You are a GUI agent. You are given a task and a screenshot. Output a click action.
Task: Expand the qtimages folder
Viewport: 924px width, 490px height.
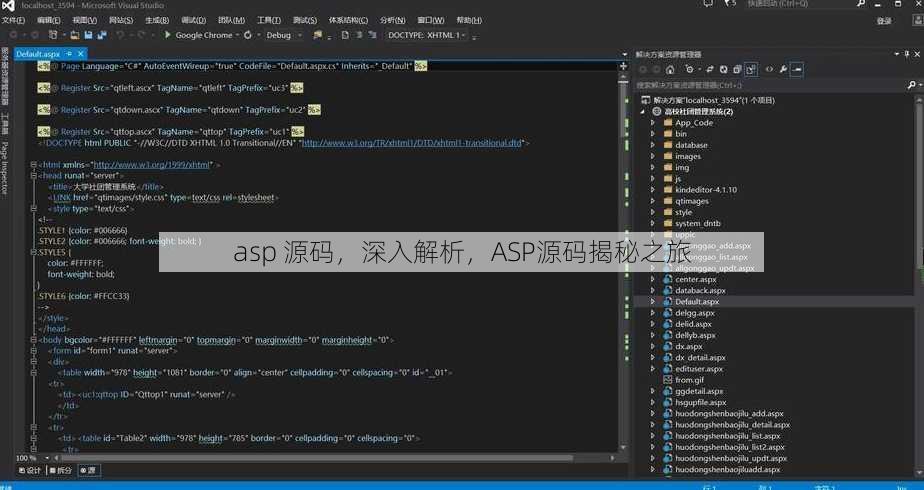652,201
